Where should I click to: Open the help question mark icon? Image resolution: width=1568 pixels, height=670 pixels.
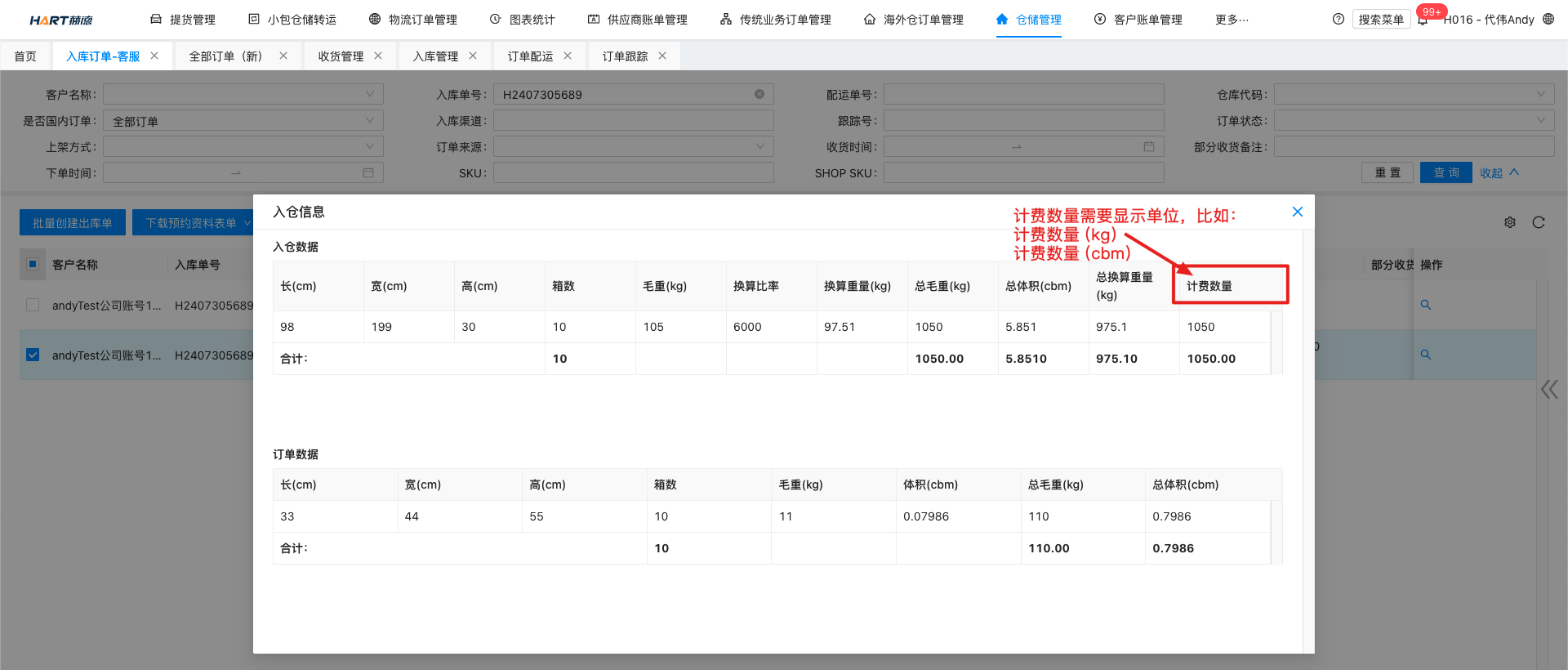pyautogui.click(x=1338, y=19)
